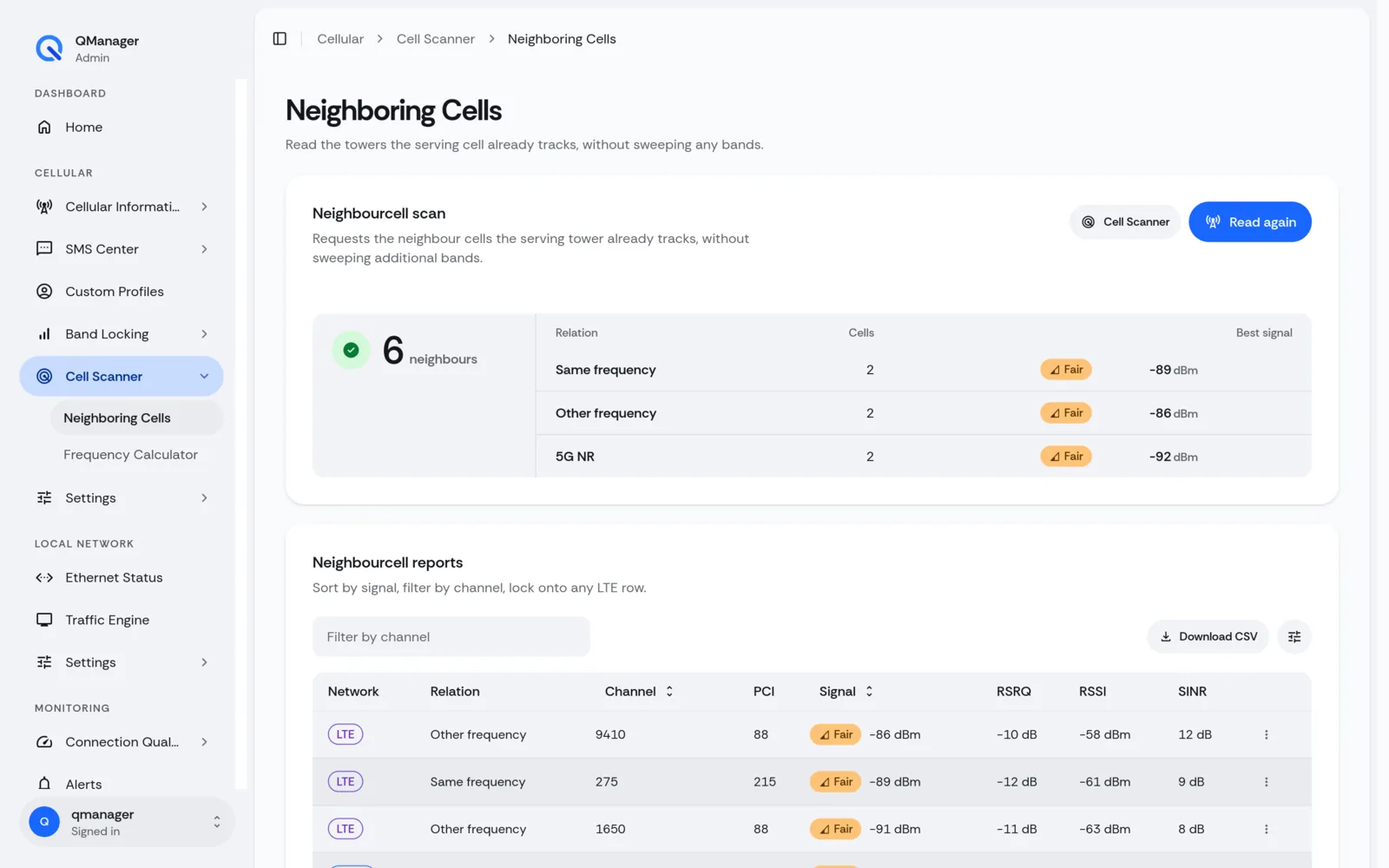
Task: Expand Cellular Information submenu
Action: pos(122,207)
